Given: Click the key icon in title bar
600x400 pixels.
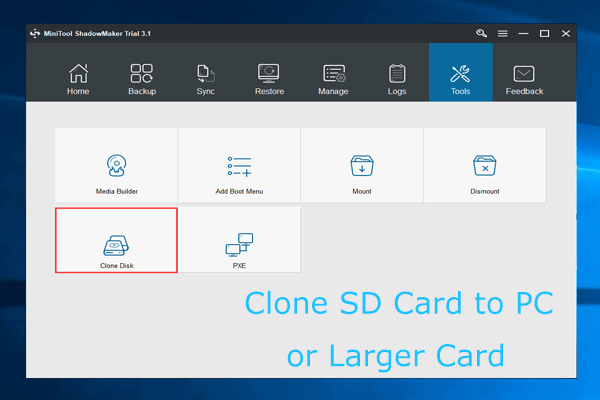Looking at the screenshot, I should click(481, 33).
